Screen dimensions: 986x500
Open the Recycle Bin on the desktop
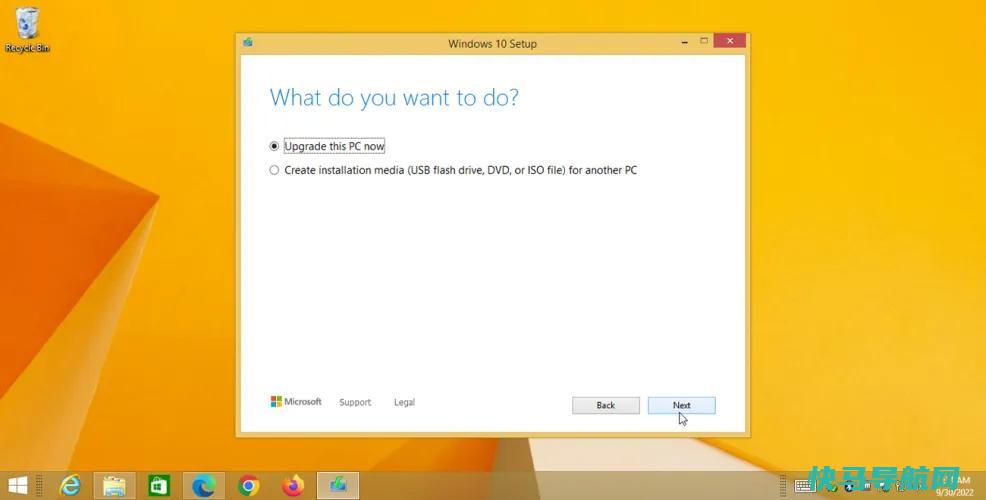click(x=27, y=30)
